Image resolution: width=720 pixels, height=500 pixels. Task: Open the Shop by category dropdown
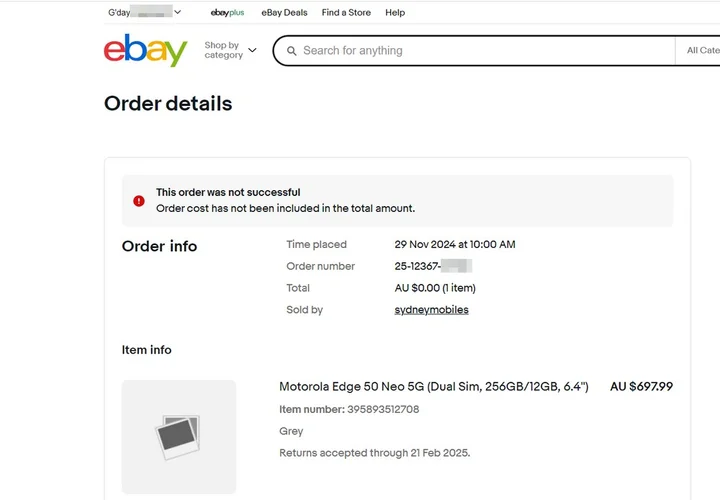coord(230,51)
